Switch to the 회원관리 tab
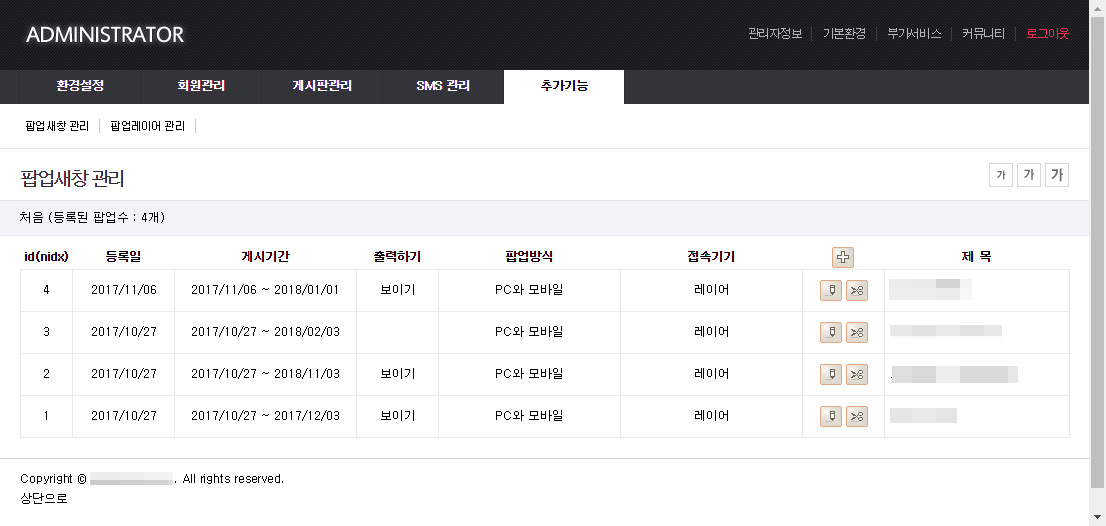Image resolution: width=1106 pixels, height=526 pixels. coord(200,86)
